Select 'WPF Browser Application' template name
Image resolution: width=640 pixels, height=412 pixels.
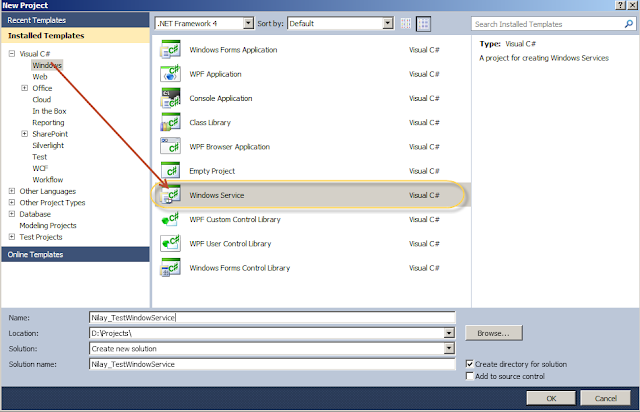(x=229, y=147)
